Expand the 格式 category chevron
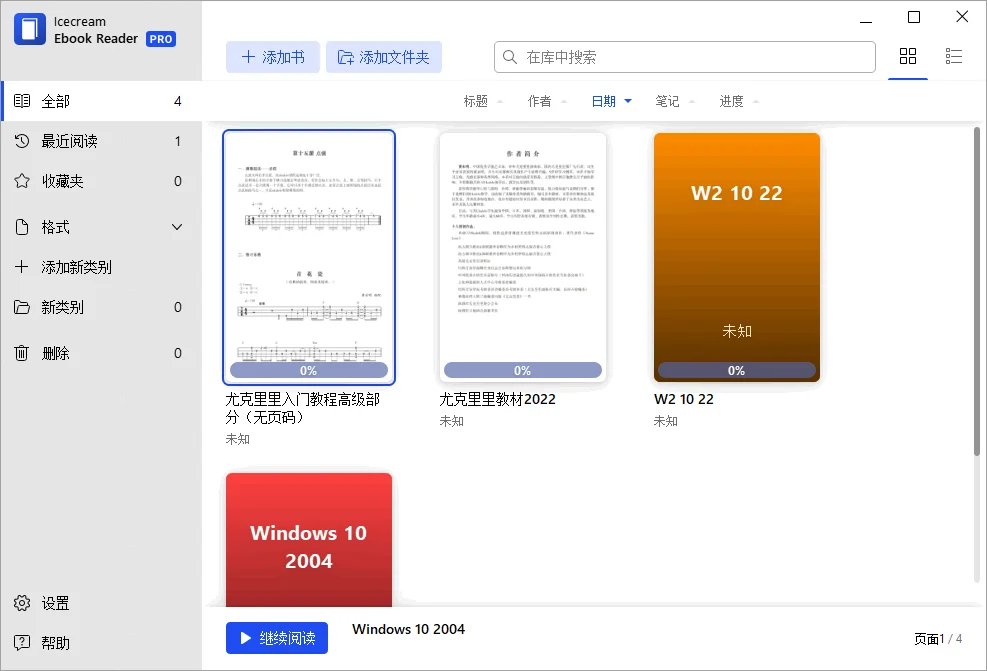 tap(177, 227)
